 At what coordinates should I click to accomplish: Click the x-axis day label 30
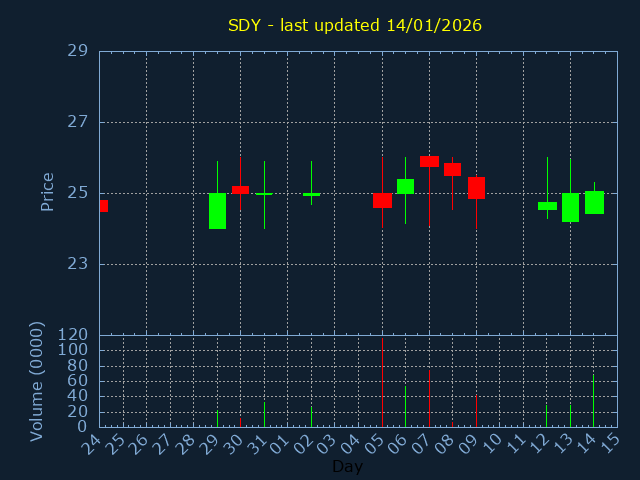click(x=233, y=444)
